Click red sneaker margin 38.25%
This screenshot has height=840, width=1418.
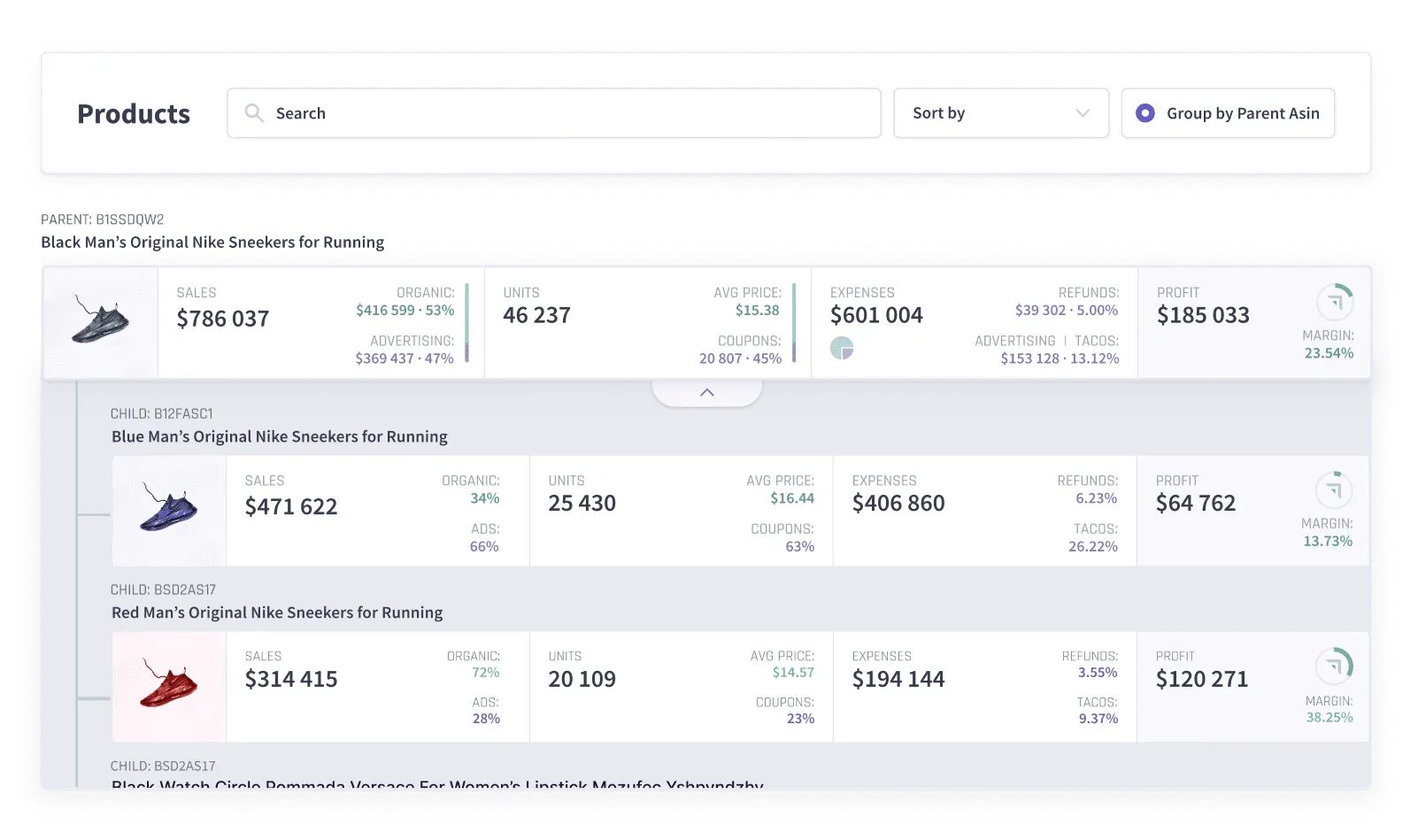coord(1329,717)
